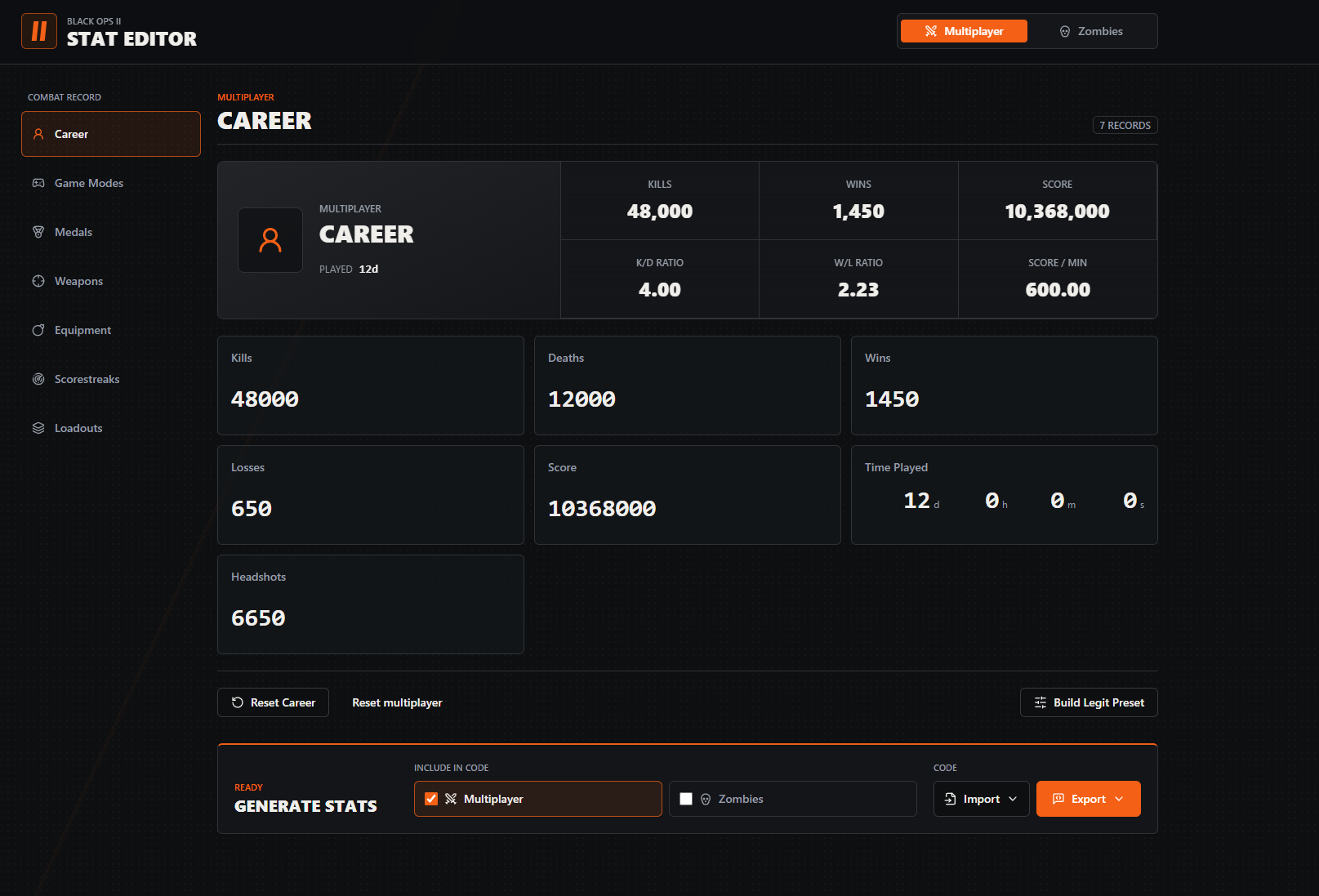This screenshot has width=1319, height=896.
Task: Click the SCORE / MIN value '600.00'
Action: (x=1058, y=290)
